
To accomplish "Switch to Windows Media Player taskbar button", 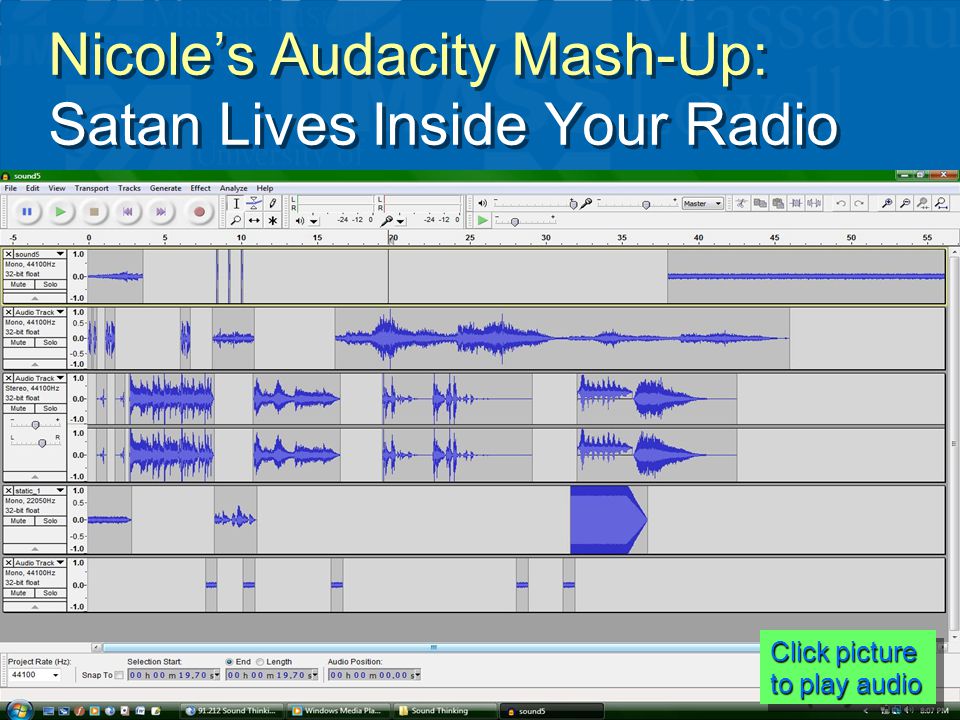I will point(338,711).
